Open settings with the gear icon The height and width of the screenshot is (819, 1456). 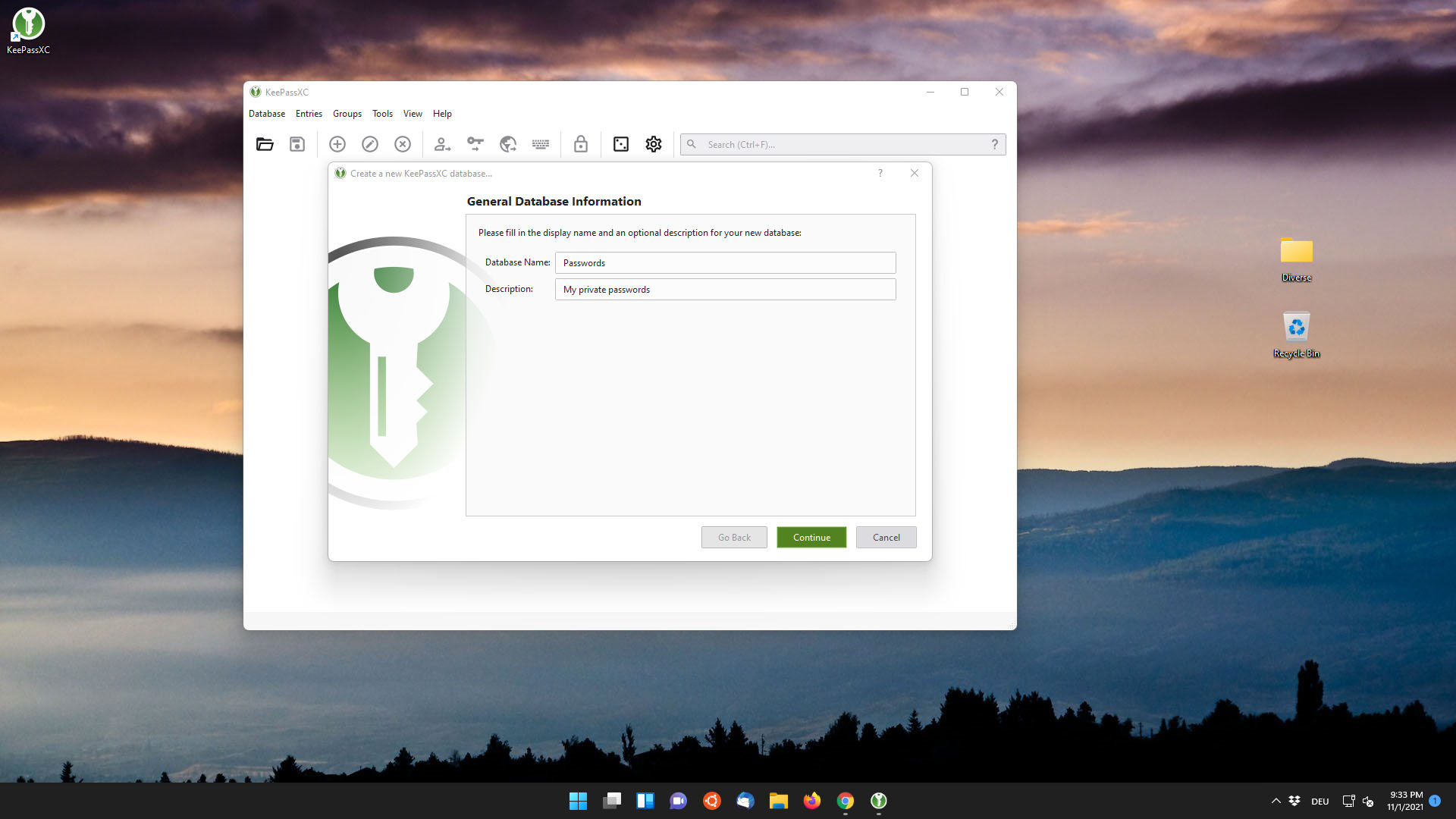654,144
